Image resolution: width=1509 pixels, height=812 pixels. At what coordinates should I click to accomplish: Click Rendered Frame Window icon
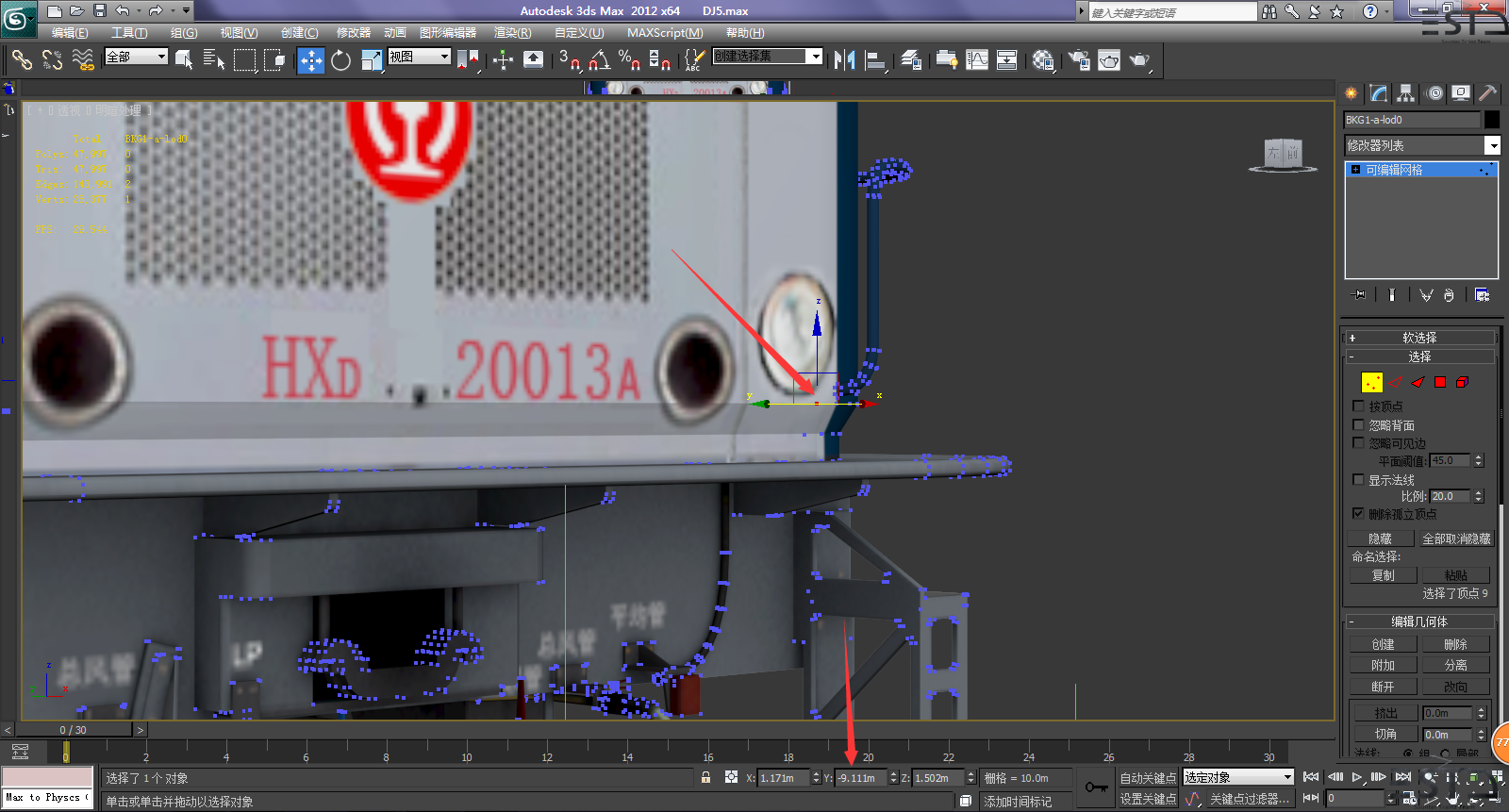coord(1109,59)
